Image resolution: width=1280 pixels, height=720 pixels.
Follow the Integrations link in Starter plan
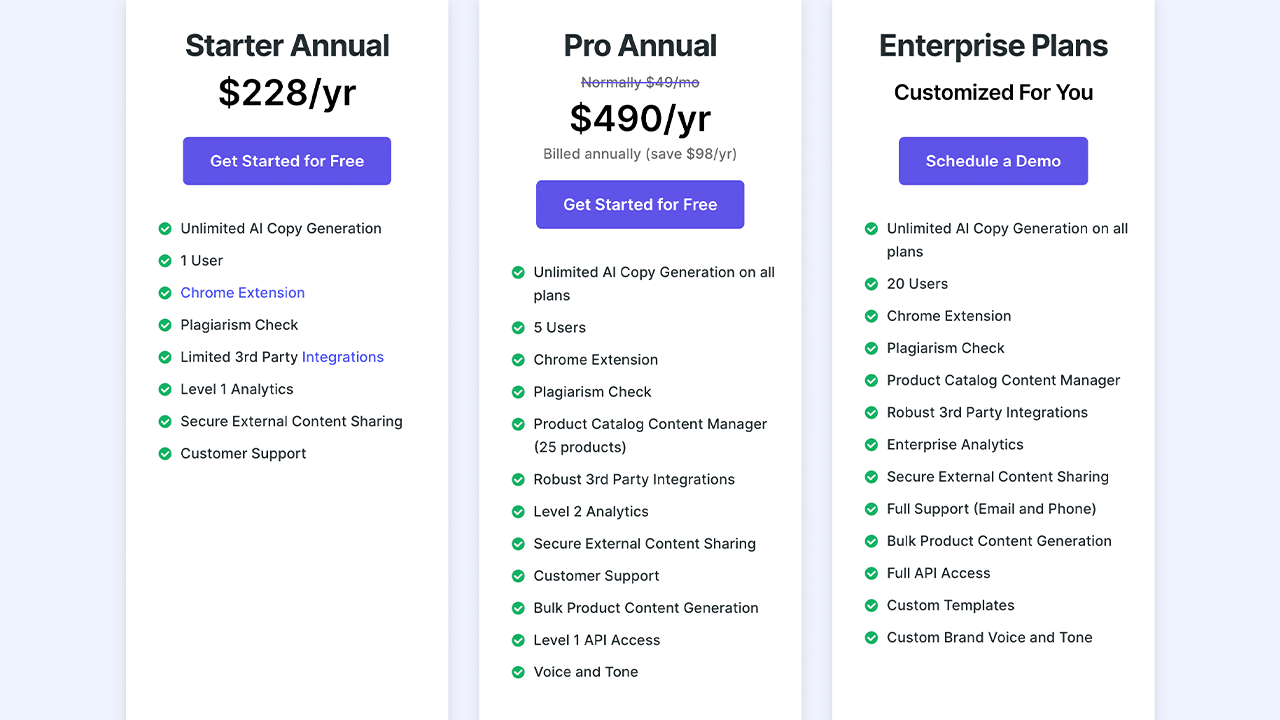[x=342, y=357]
